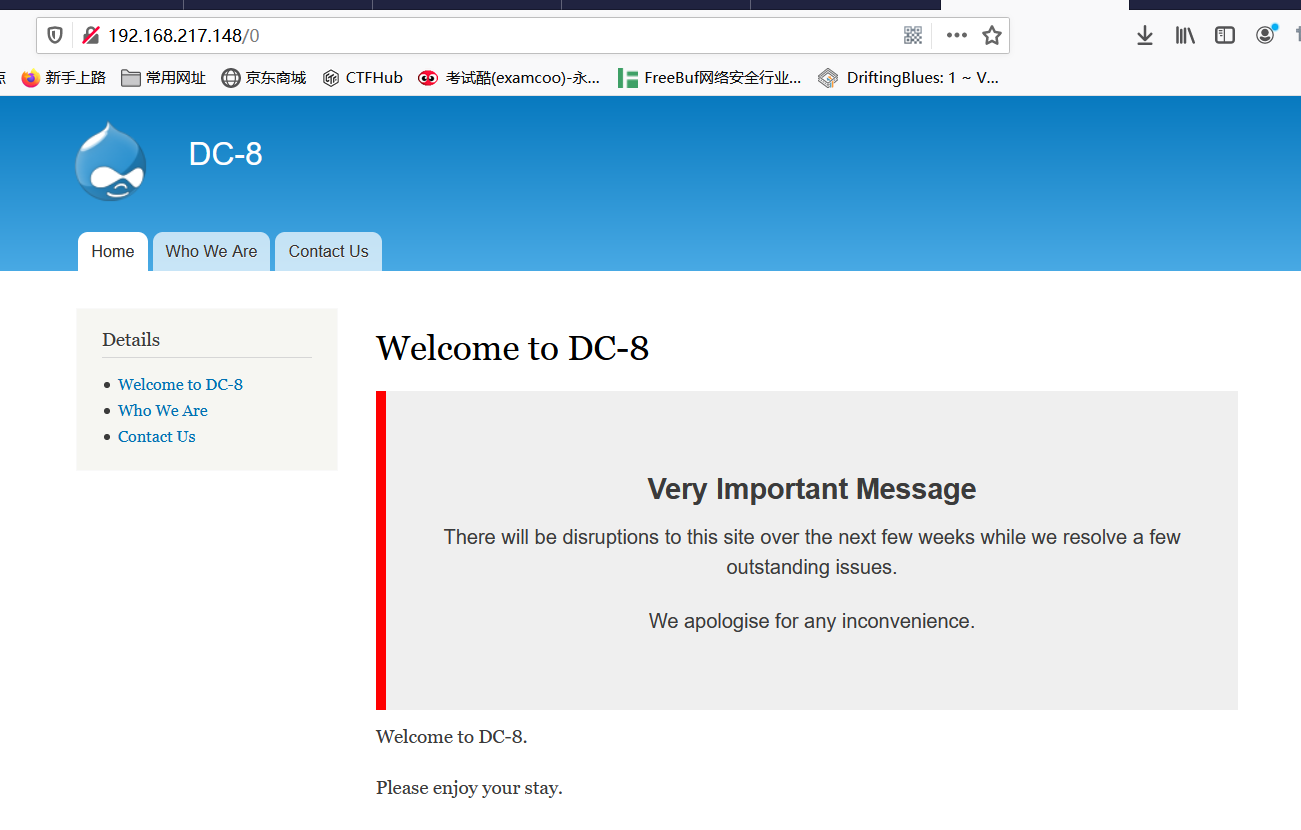Open the Library icon in toolbar

coord(1185,36)
